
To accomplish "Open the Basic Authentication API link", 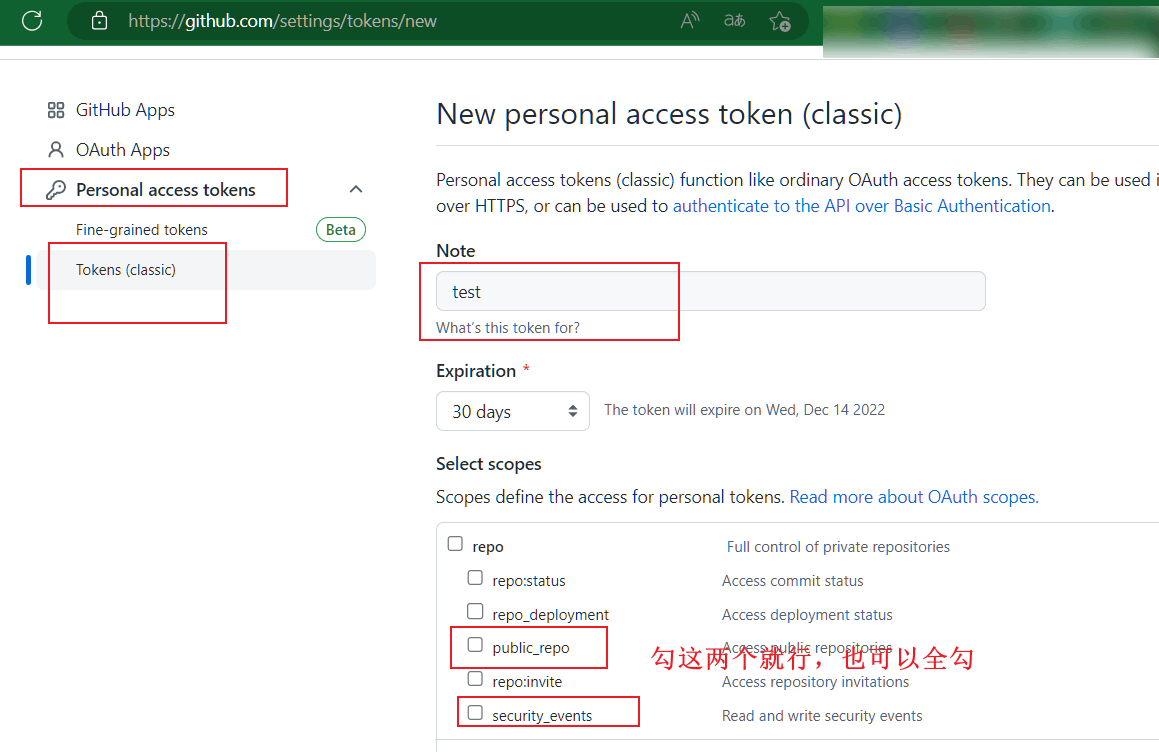I will click(861, 206).
